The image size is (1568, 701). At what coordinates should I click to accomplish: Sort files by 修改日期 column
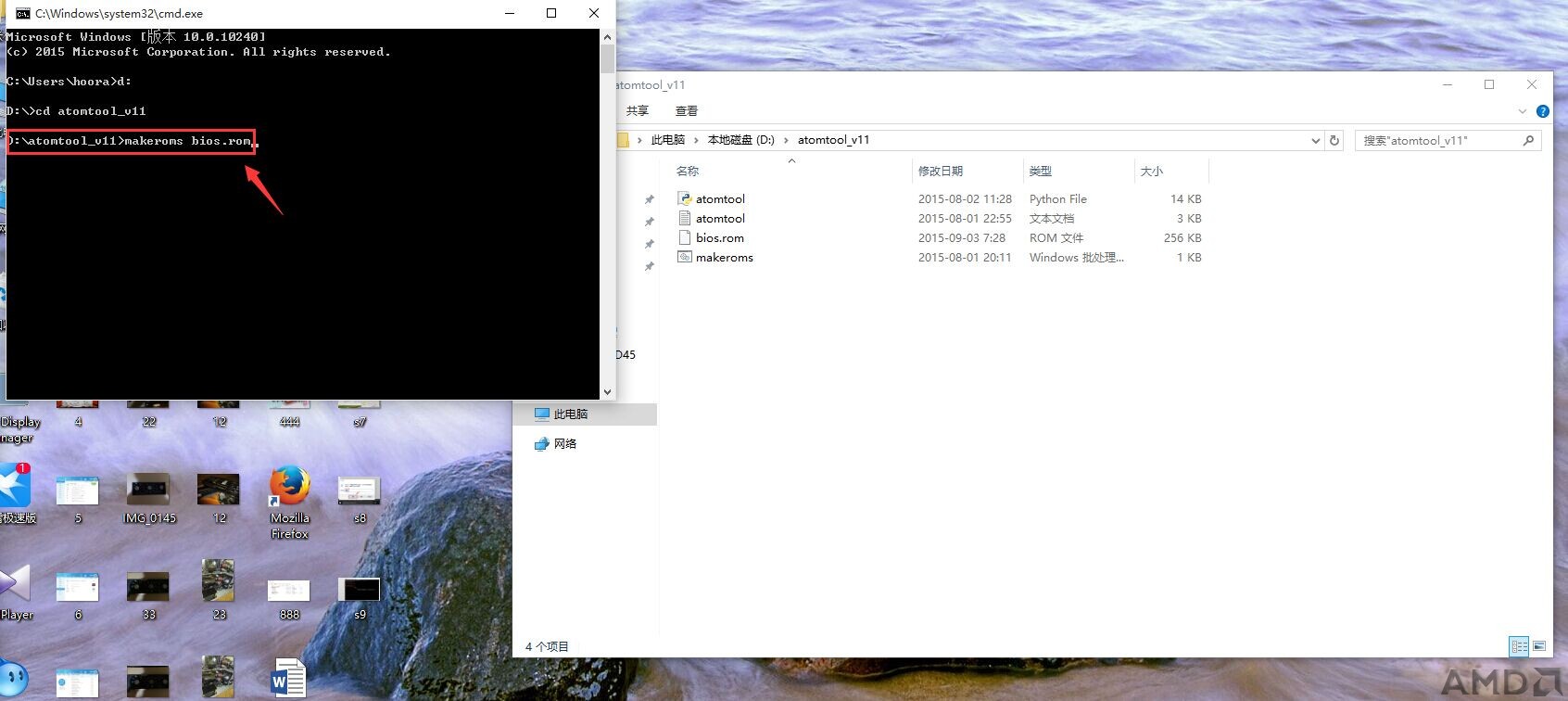pos(941,171)
